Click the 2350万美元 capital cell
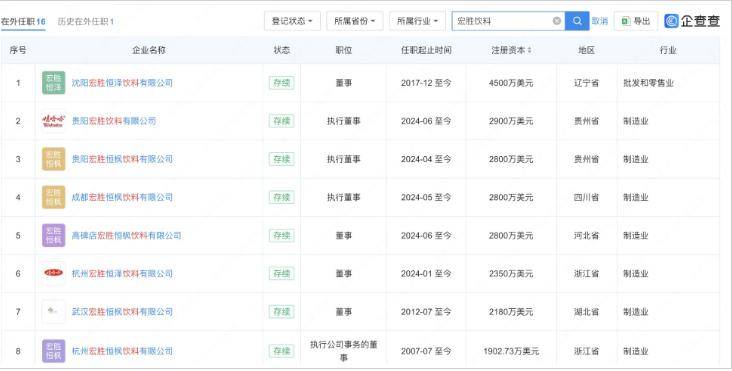 point(511,273)
